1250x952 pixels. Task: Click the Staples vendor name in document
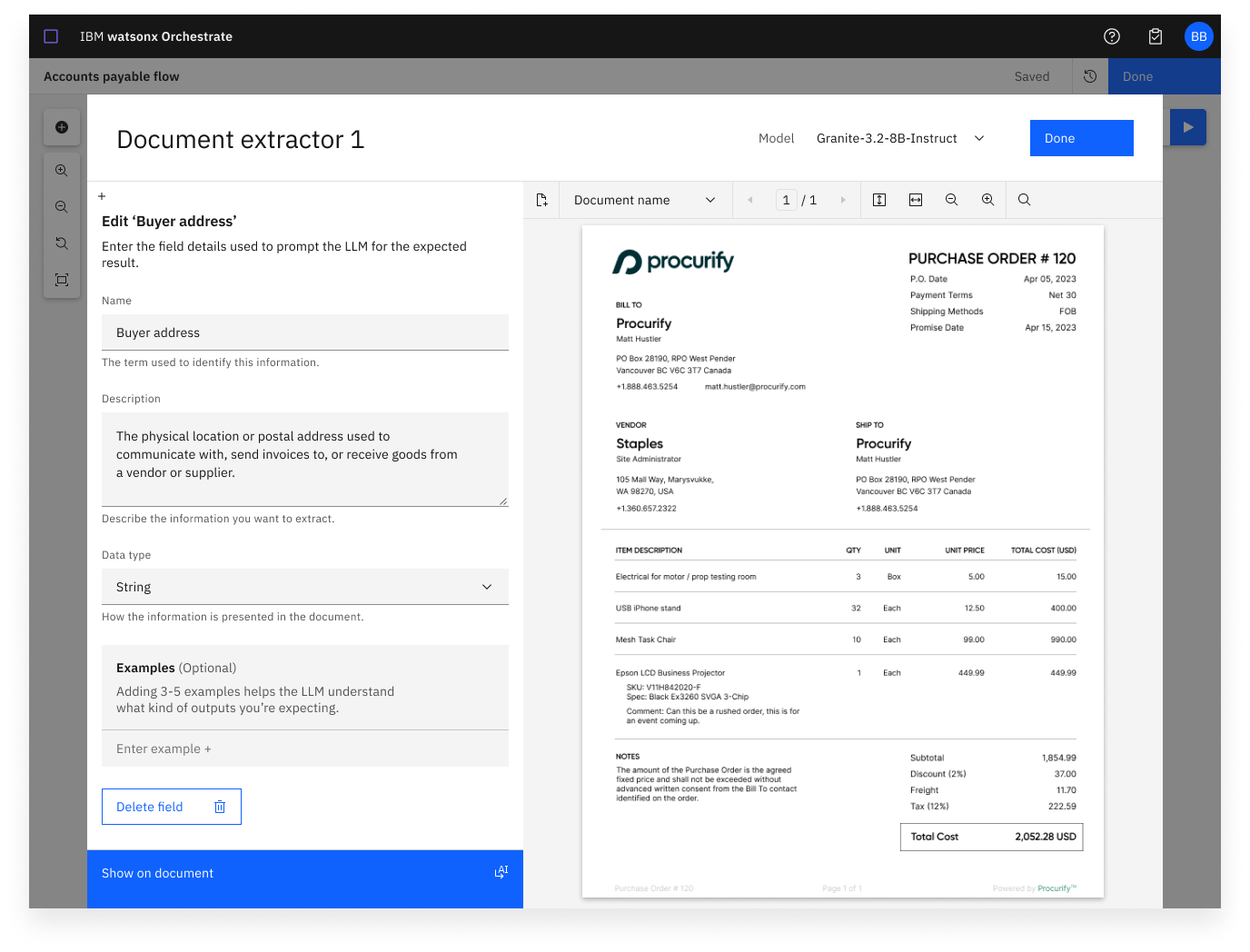(640, 443)
